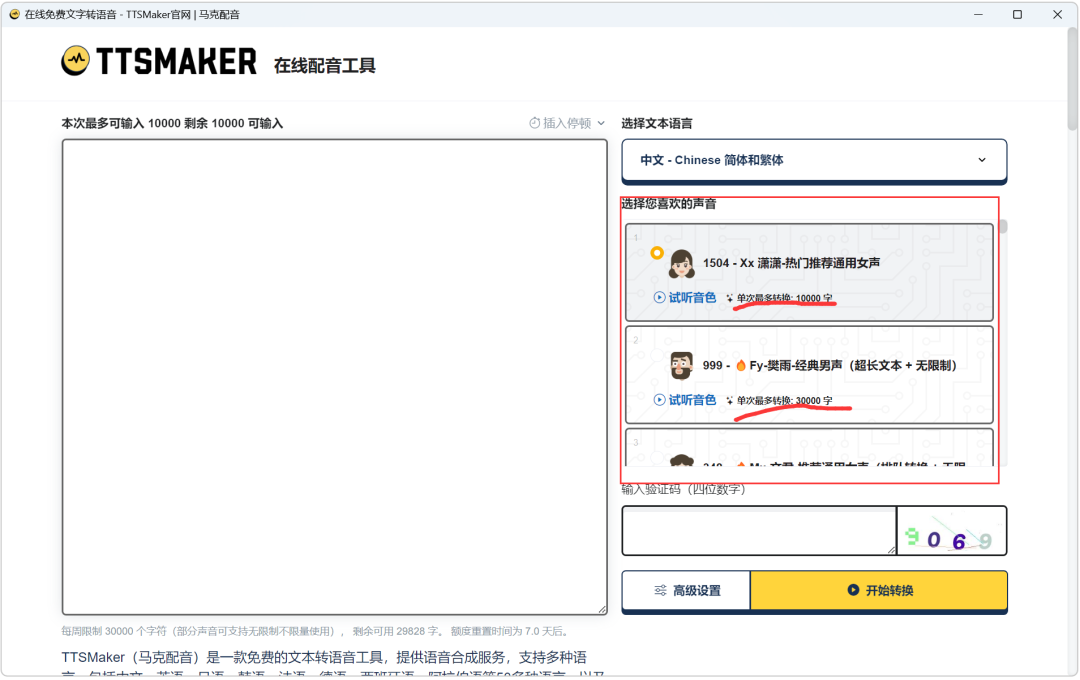Click the play icon on 开始转换 button
The width and height of the screenshot is (1080, 680).
point(853,590)
